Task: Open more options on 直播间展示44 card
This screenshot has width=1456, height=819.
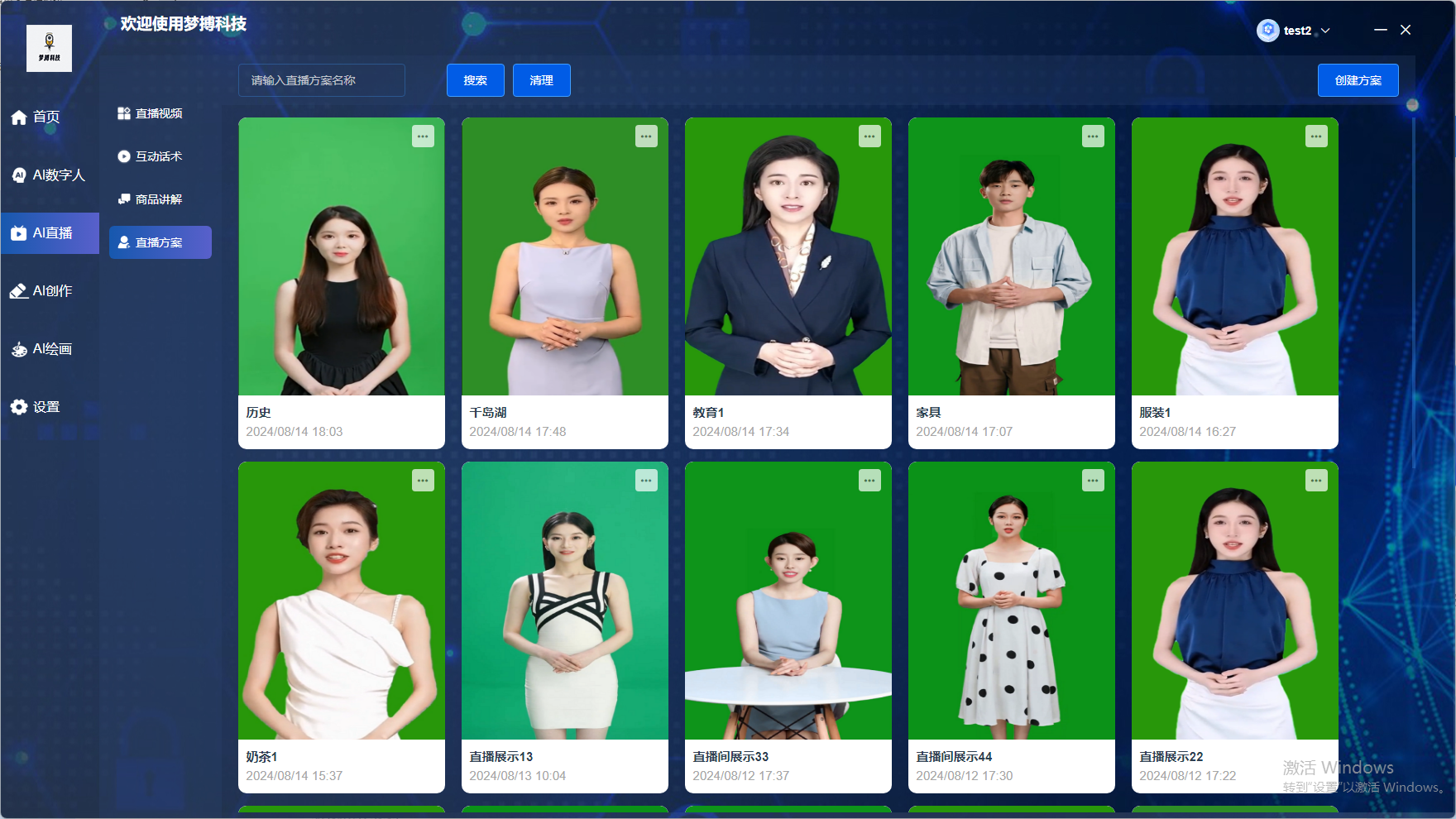Action: coord(1093,481)
